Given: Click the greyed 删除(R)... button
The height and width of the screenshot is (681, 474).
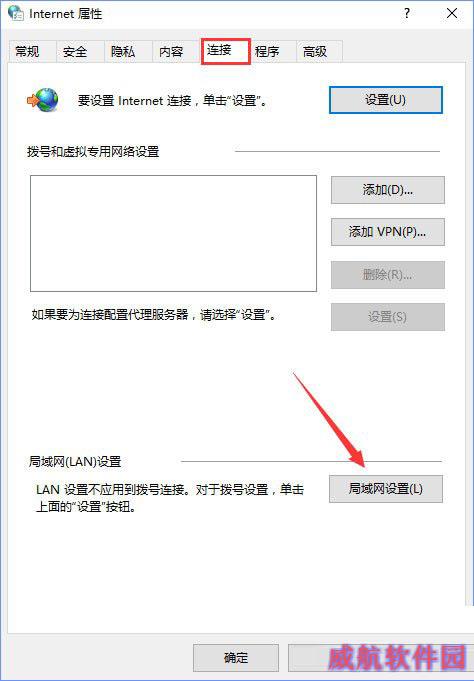Looking at the screenshot, I should 388,274.
